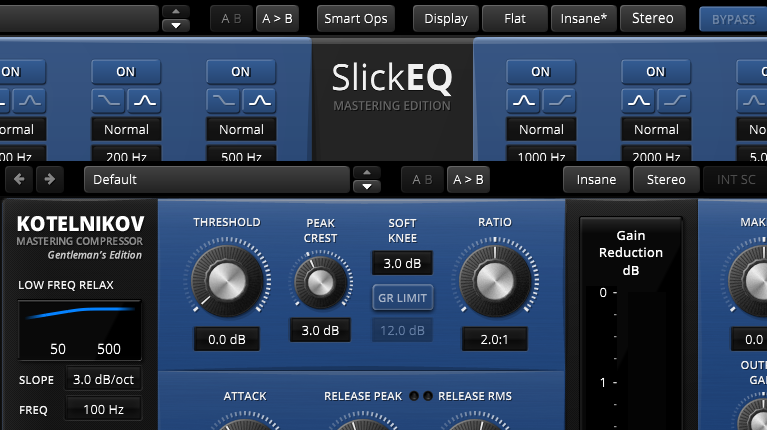767x430 pixels.
Task: Pick high-shelf shape on the 2000 Hz band
Action: (674, 100)
